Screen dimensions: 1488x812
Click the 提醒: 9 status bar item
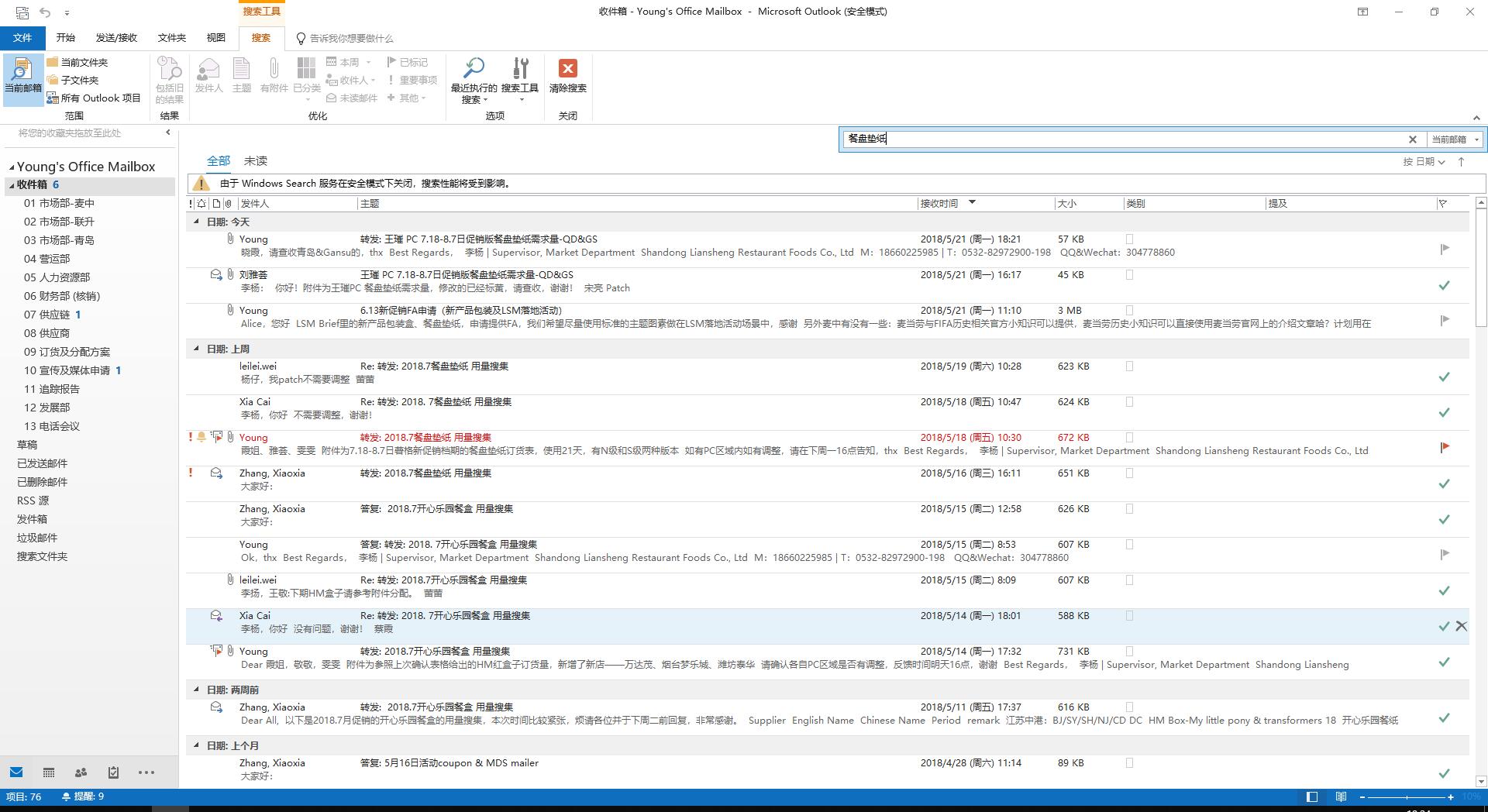point(83,797)
